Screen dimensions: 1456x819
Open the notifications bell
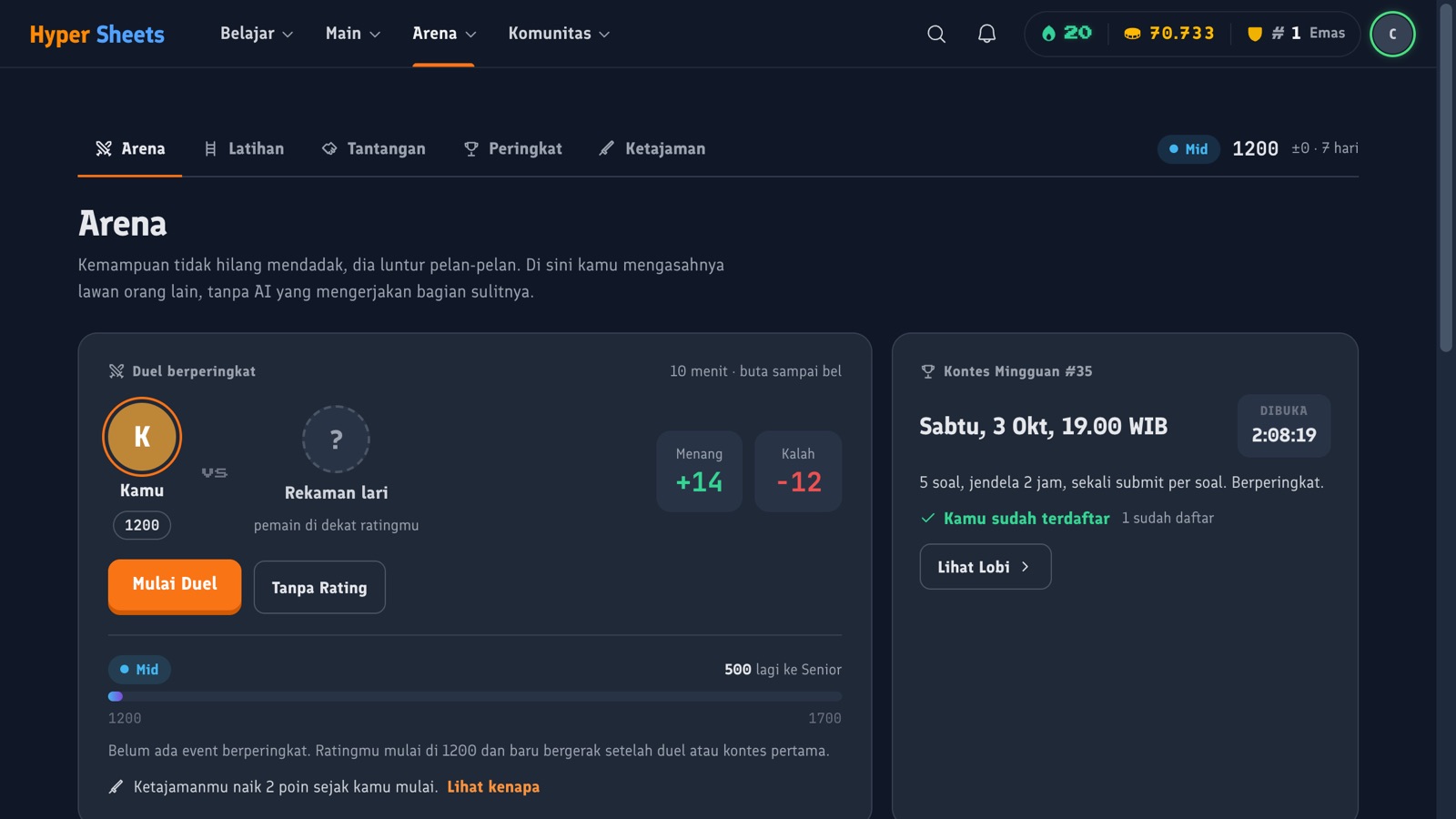986,34
